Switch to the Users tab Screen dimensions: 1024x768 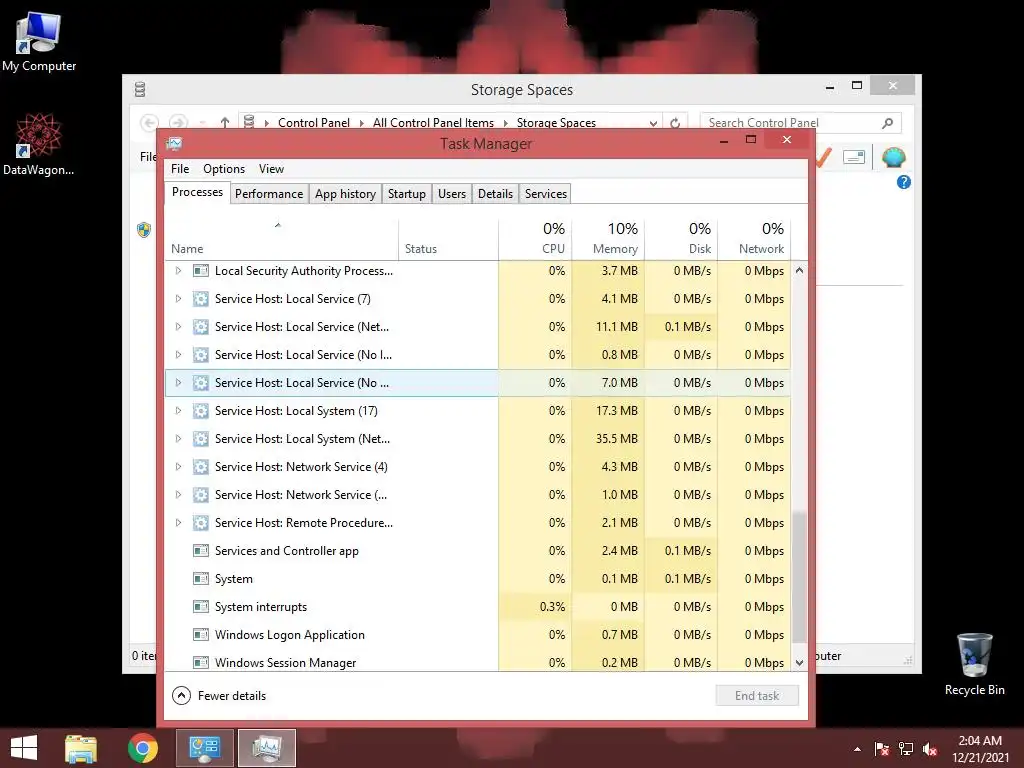[x=452, y=193]
